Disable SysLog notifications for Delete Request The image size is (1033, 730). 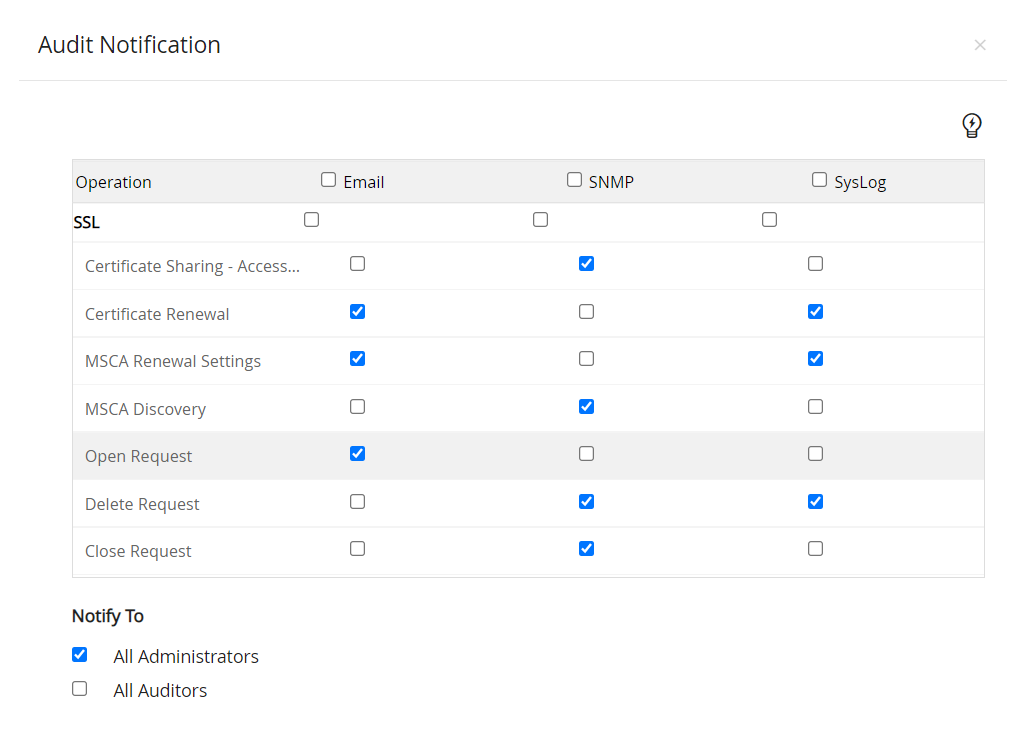(x=815, y=501)
